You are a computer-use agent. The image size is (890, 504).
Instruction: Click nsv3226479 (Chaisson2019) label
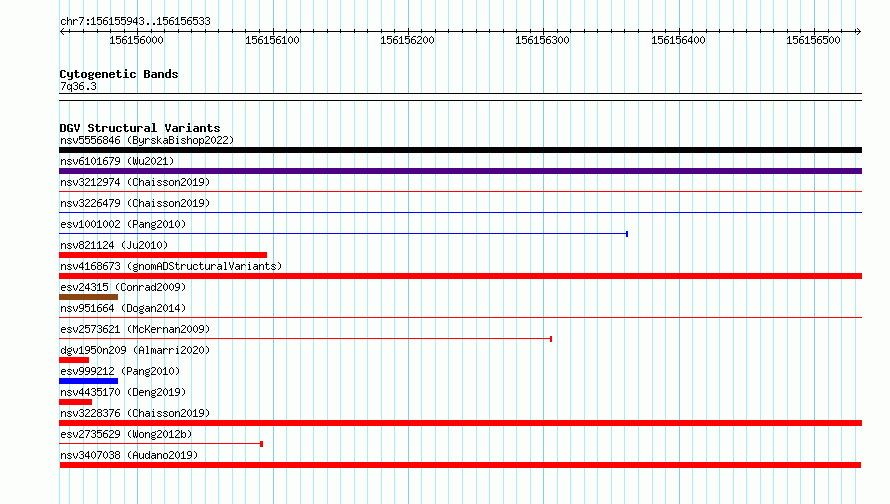[135, 203]
